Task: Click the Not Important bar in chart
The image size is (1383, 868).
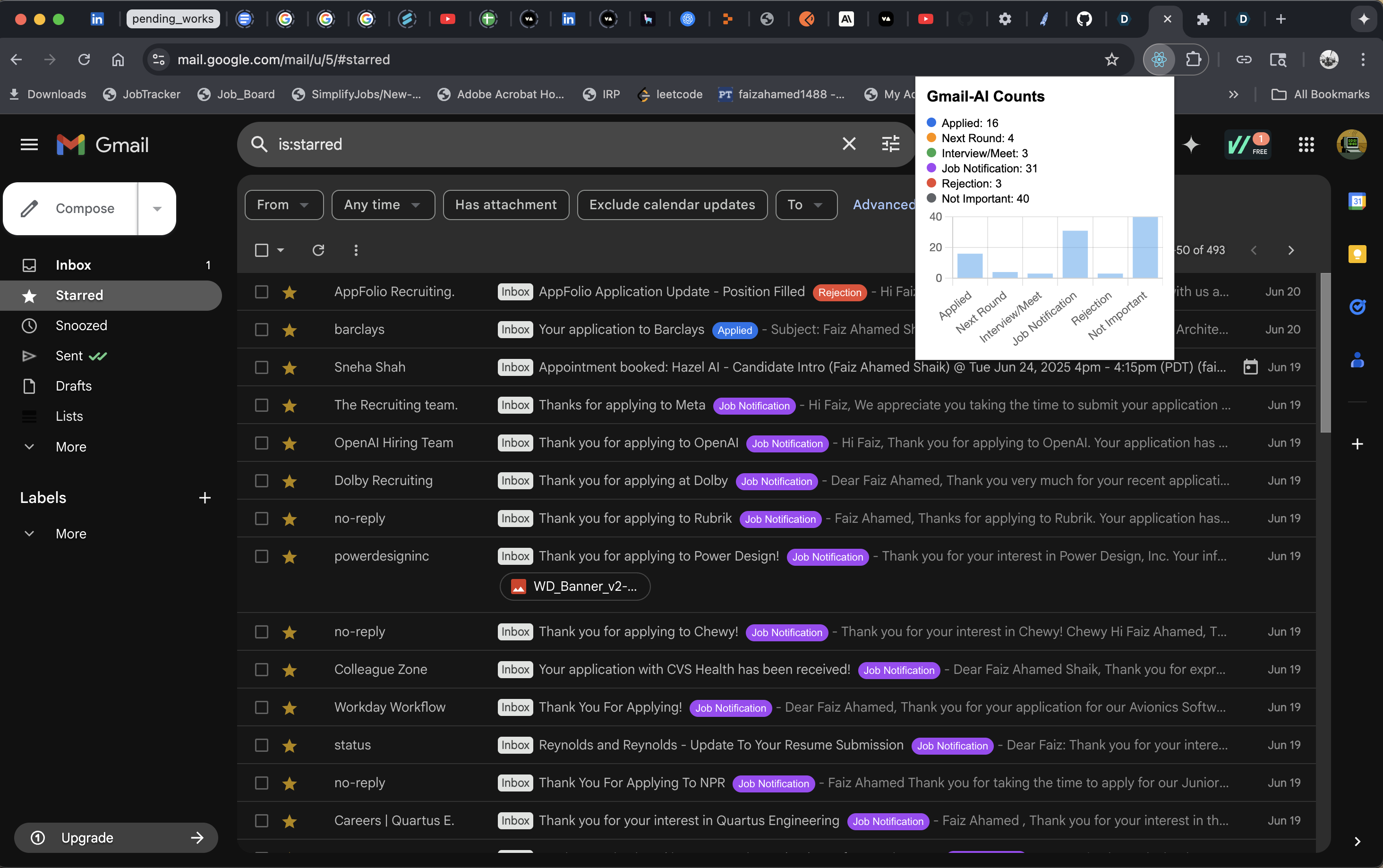Action: pos(1145,248)
